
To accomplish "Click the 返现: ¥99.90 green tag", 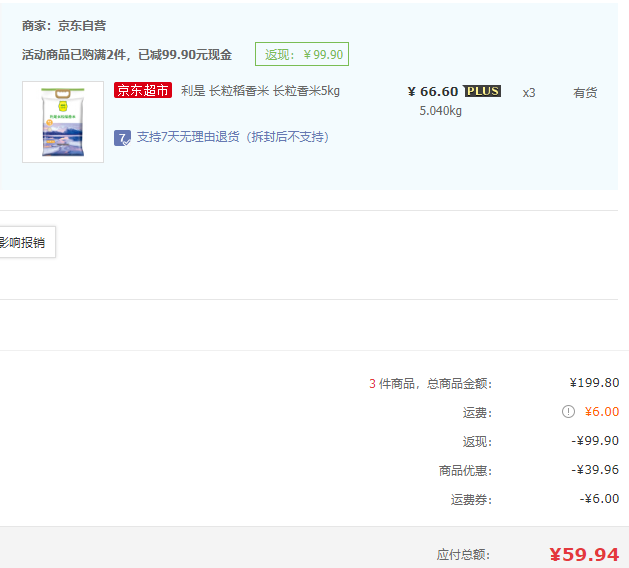I will [302, 54].
